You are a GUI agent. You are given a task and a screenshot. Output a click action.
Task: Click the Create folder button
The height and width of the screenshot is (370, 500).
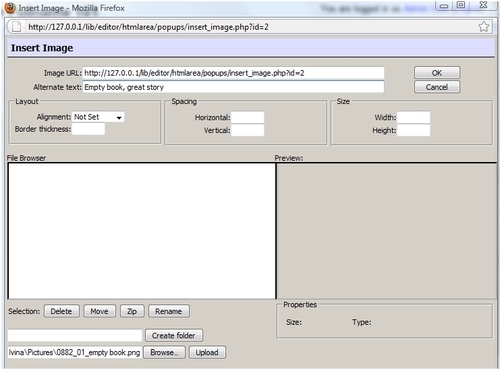click(x=174, y=335)
